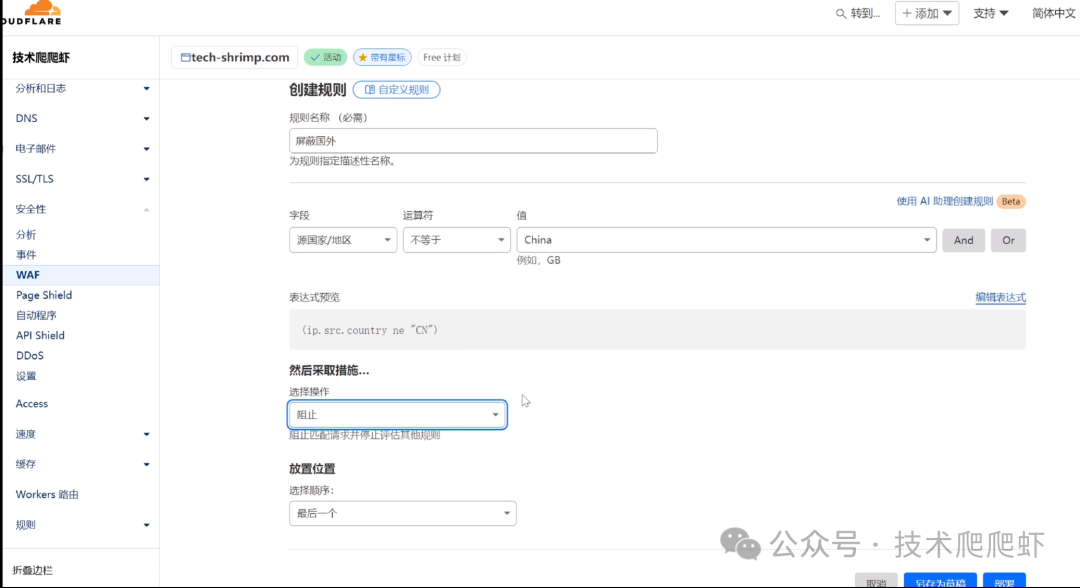1080x588 pixels.
Task: Open Page Shield from the sidebar
Action: [x=43, y=294]
